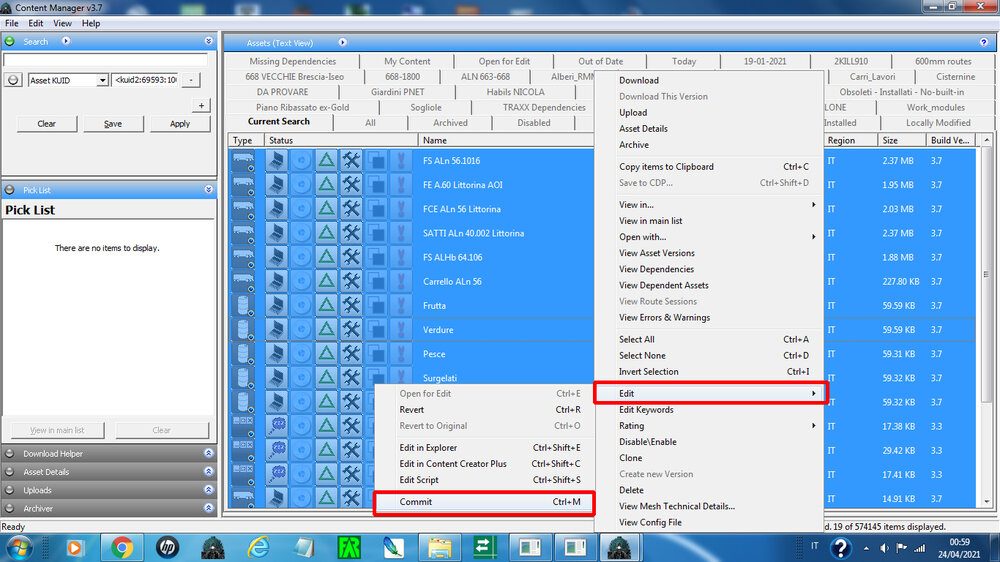The height and width of the screenshot is (562, 1000).
Task: Click the help question mark icon in Assets header
Action: pos(983,42)
